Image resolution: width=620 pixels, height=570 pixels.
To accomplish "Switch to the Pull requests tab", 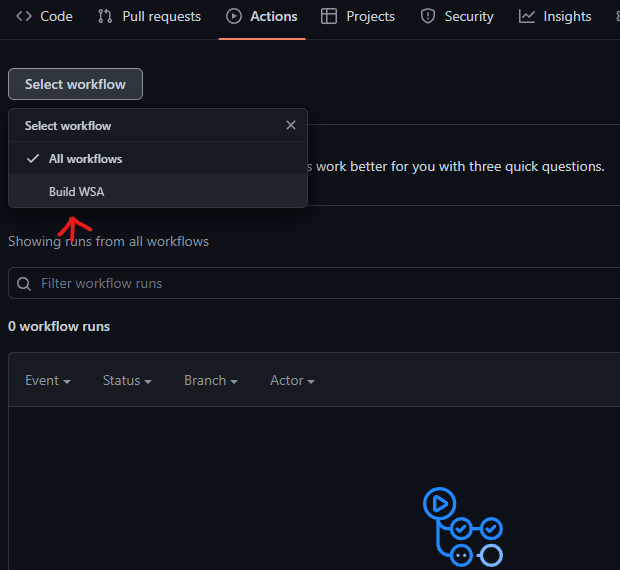I will pos(149,16).
